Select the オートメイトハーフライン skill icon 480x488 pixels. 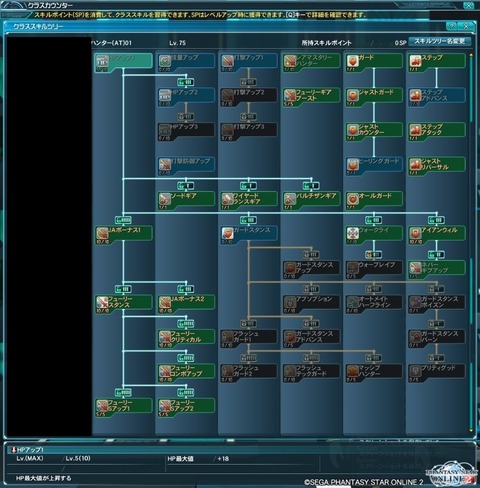click(x=353, y=303)
